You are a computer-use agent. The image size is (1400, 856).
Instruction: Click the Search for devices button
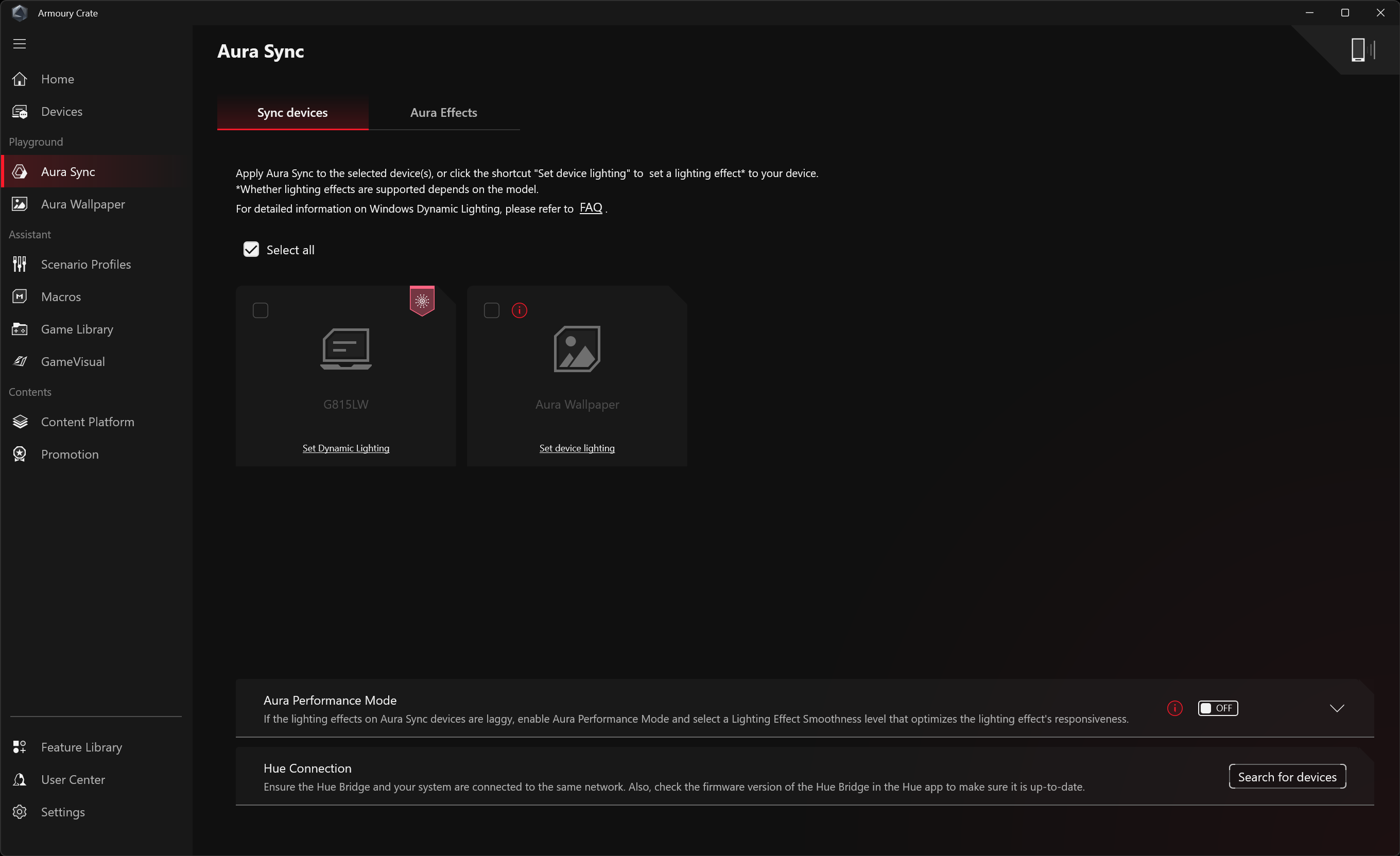(1287, 777)
